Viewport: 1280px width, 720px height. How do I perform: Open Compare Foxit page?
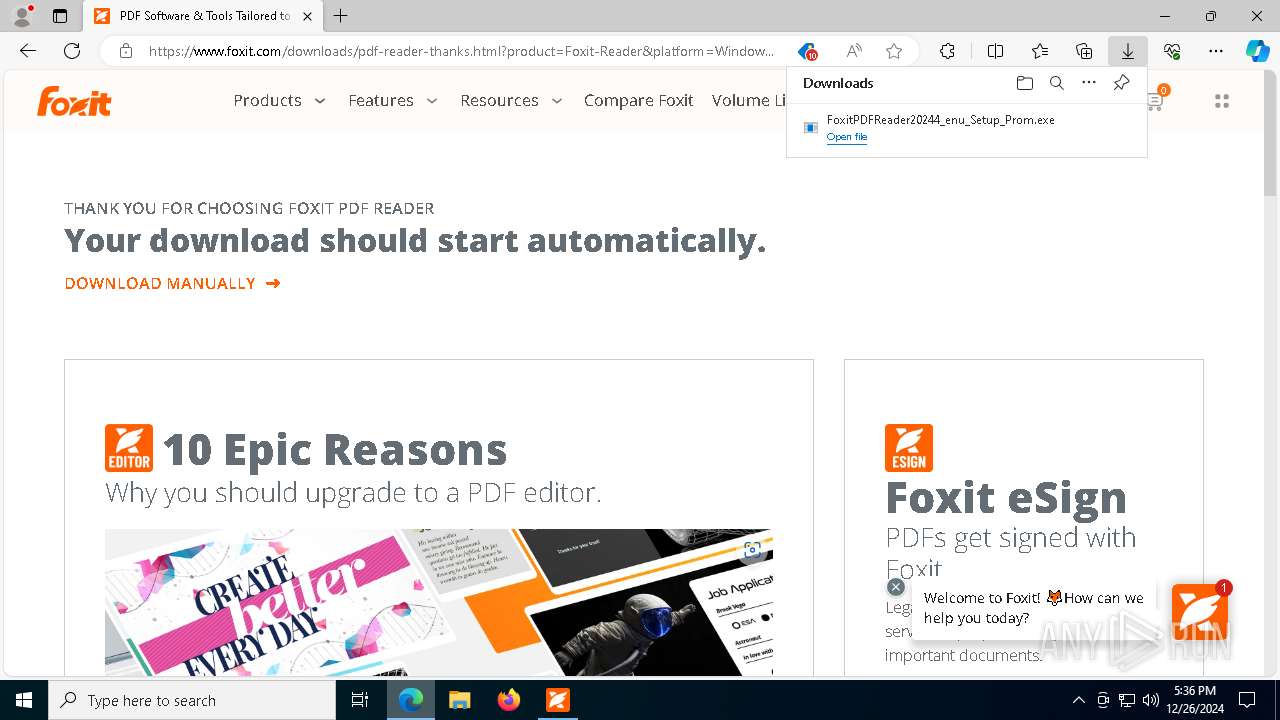638,100
